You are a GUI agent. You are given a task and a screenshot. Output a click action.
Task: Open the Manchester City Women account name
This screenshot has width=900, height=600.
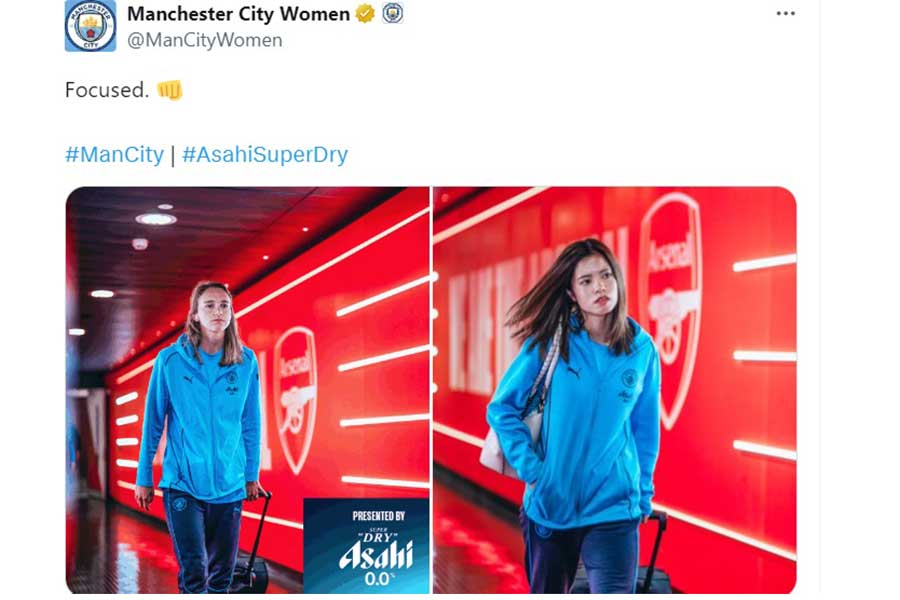(x=238, y=14)
